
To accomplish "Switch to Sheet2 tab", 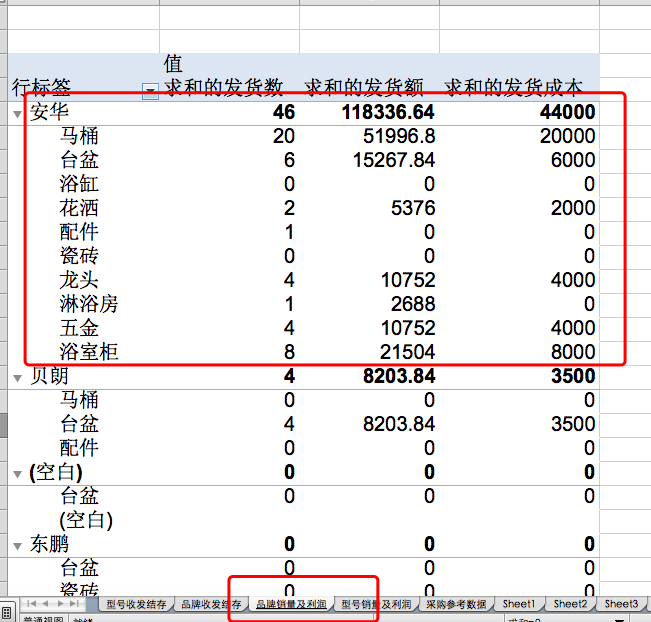I will (570, 605).
